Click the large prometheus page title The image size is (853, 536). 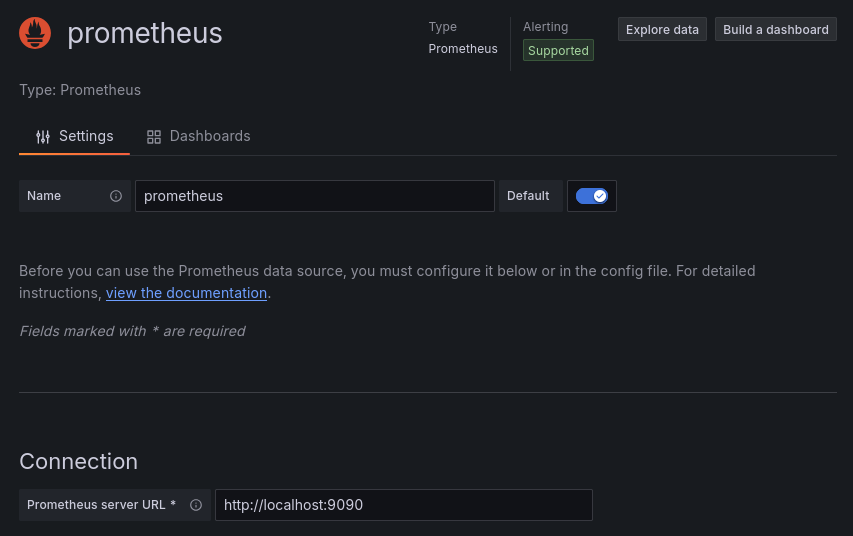[145, 34]
